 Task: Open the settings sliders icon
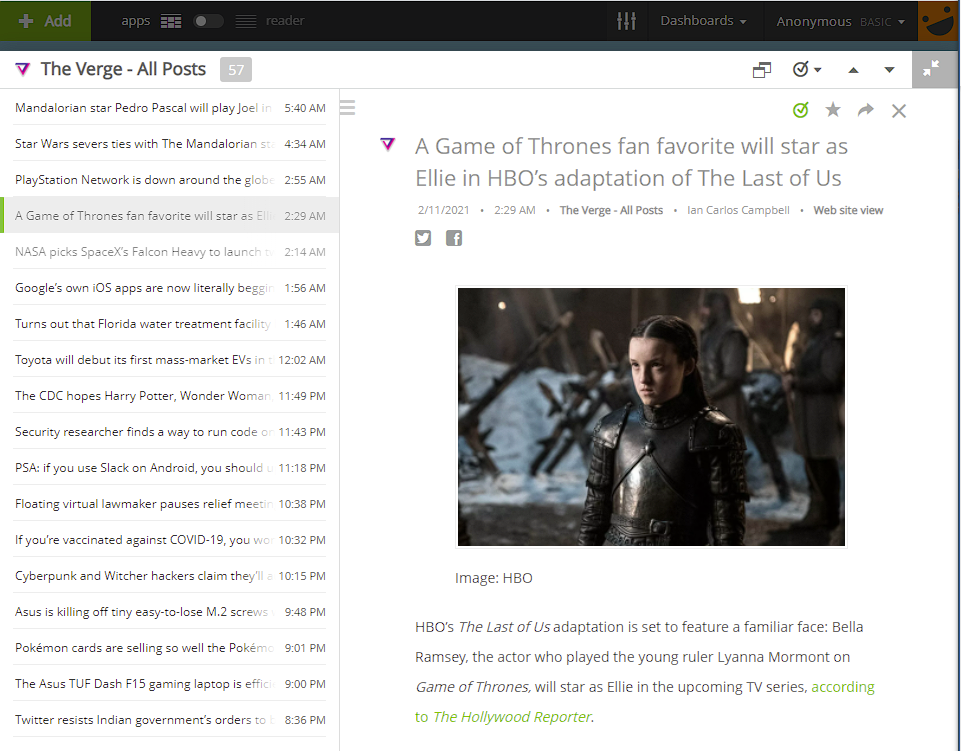[x=626, y=21]
